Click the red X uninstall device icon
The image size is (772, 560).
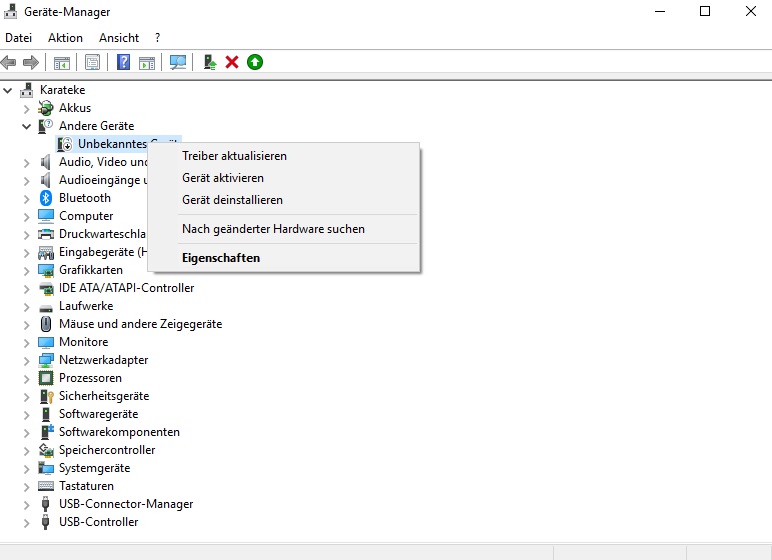tap(232, 62)
